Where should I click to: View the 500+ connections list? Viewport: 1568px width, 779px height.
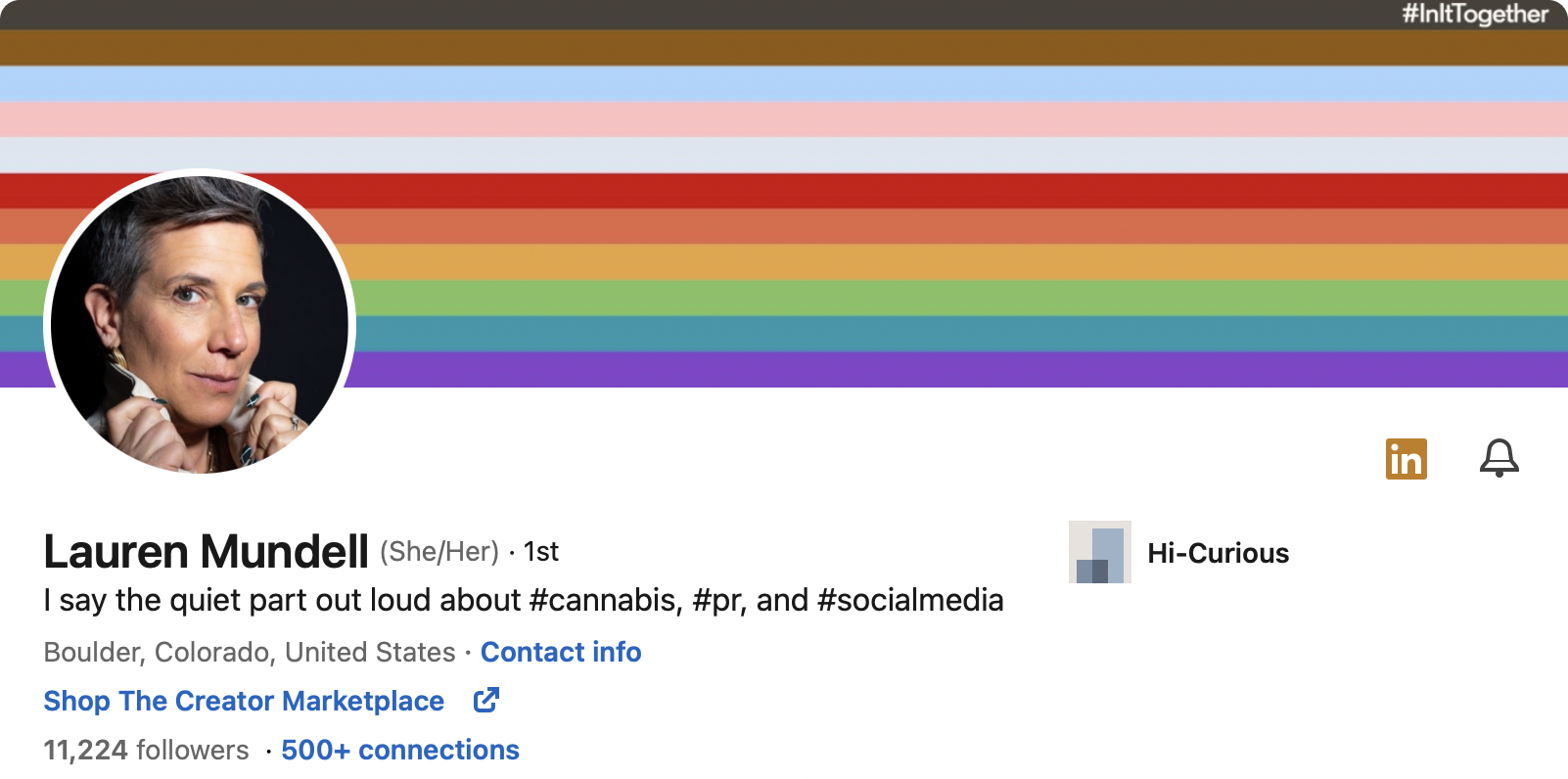(x=399, y=750)
